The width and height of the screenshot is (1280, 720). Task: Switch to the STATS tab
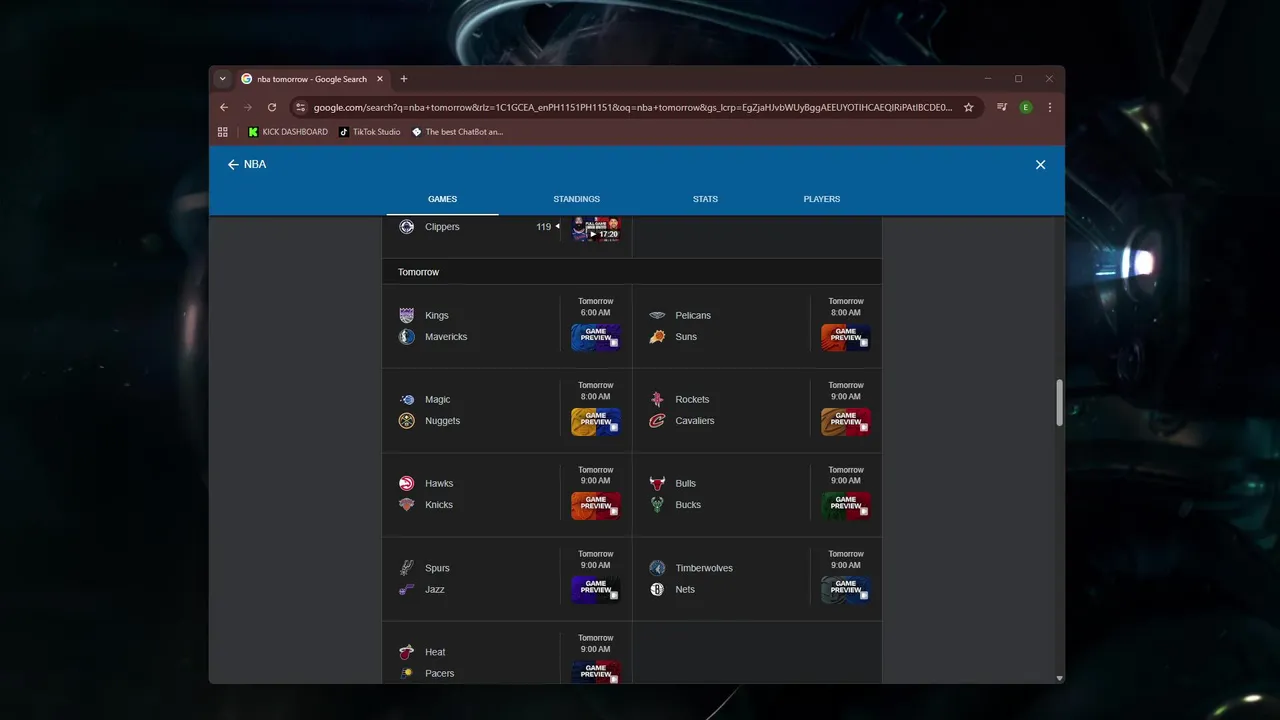tap(705, 199)
